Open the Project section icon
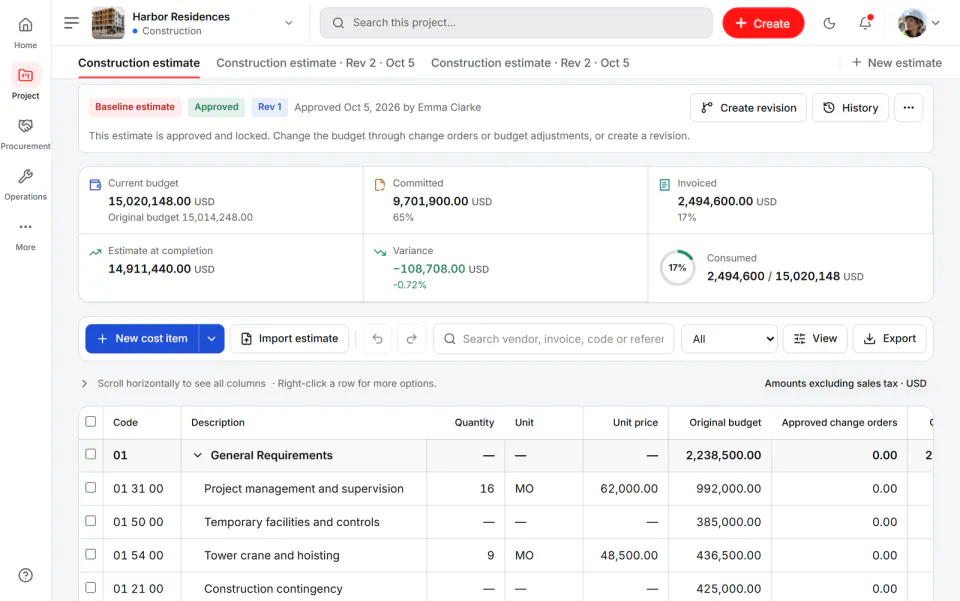The width and height of the screenshot is (960, 601). click(25, 75)
